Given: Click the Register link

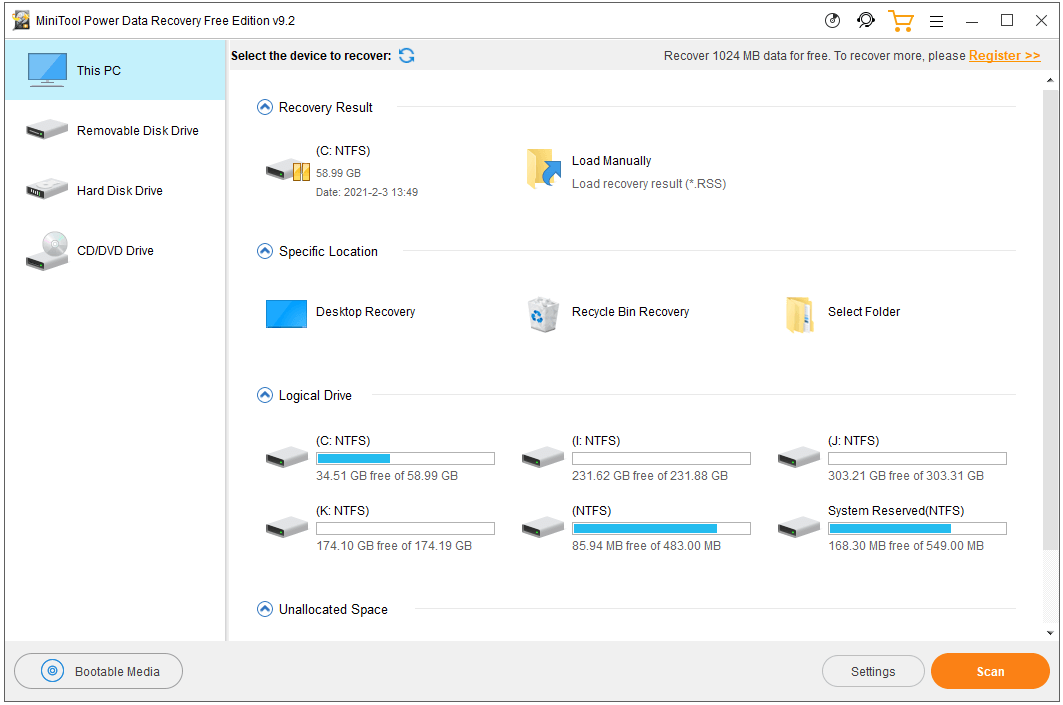Looking at the screenshot, I should tap(1004, 56).
